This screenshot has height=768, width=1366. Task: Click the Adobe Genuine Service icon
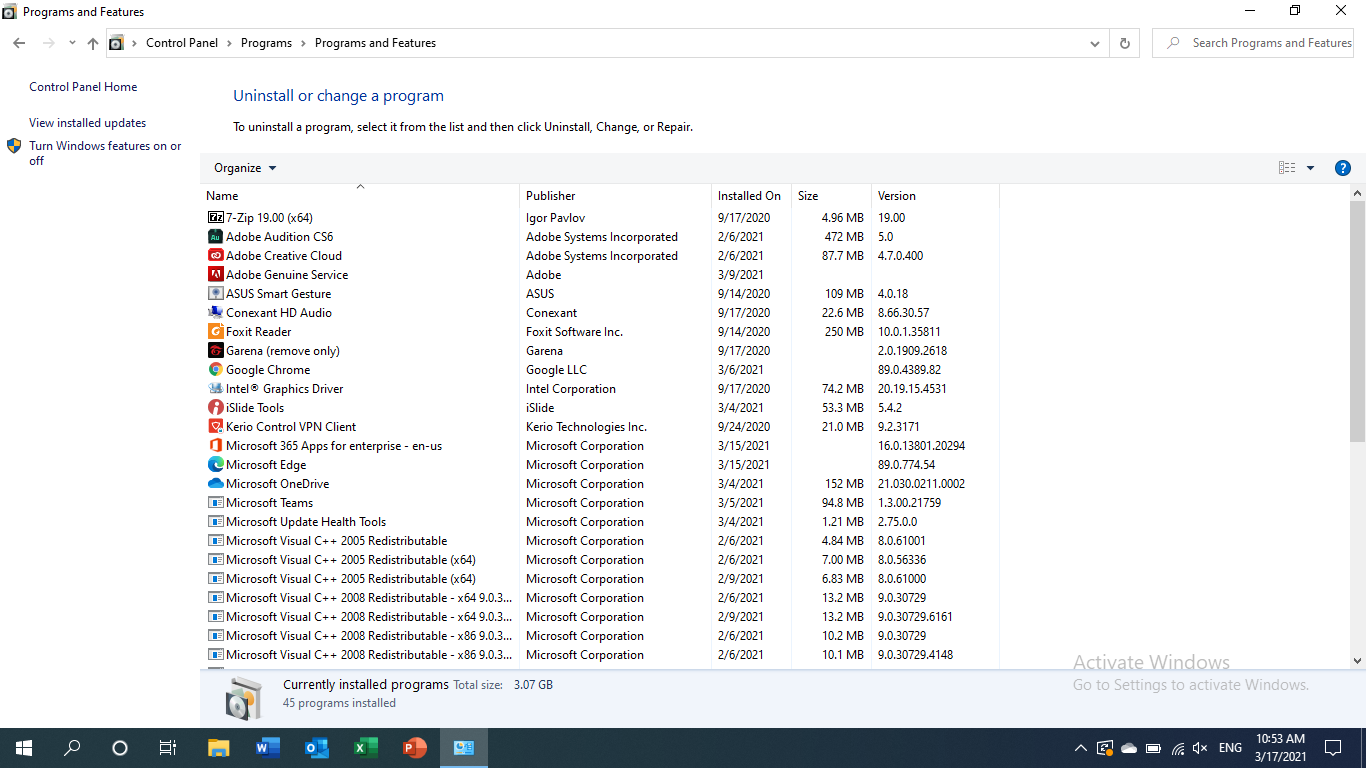coord(215,274)
